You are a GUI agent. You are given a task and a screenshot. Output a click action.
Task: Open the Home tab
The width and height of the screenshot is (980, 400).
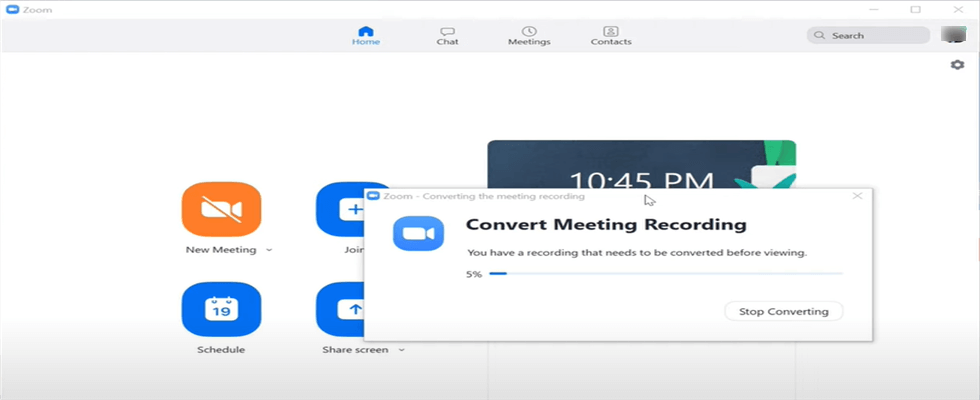tap(366, 36)
